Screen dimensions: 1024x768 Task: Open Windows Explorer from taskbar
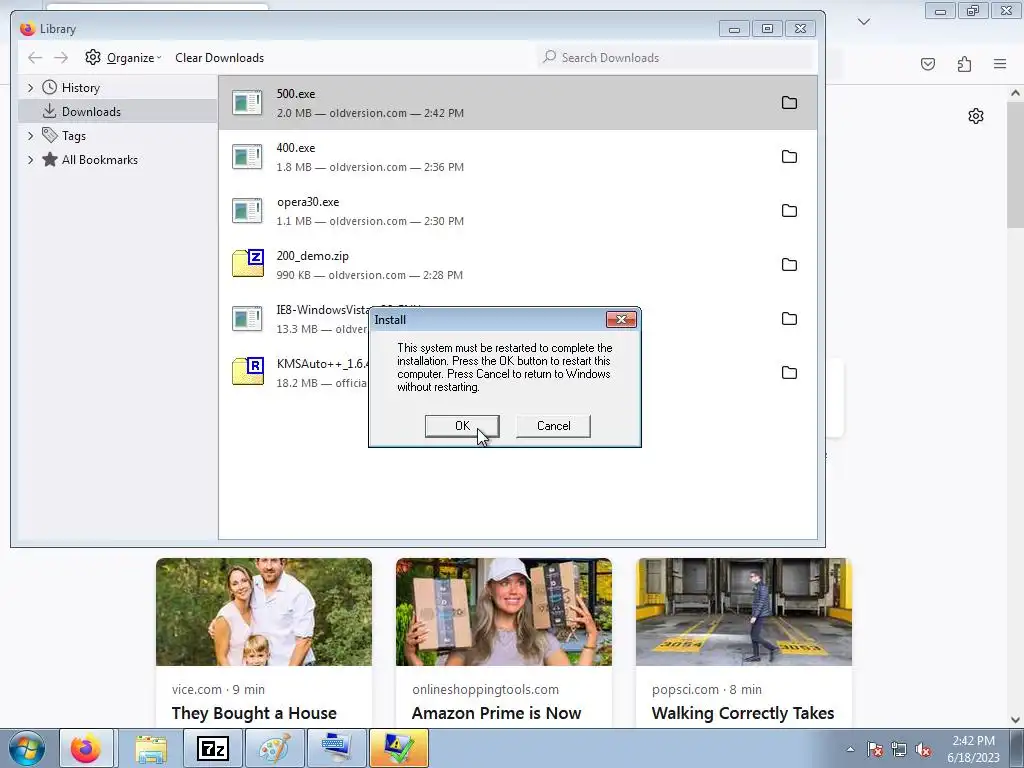tap(151, 748)
